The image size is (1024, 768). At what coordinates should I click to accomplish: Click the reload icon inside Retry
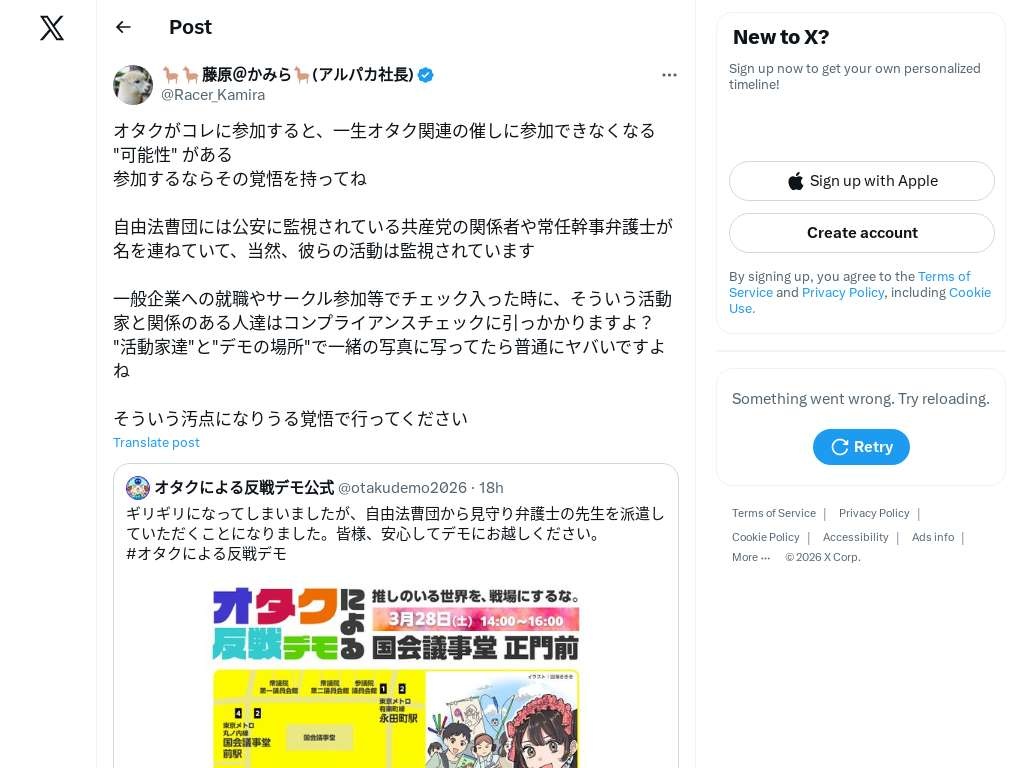click(839, 447)
